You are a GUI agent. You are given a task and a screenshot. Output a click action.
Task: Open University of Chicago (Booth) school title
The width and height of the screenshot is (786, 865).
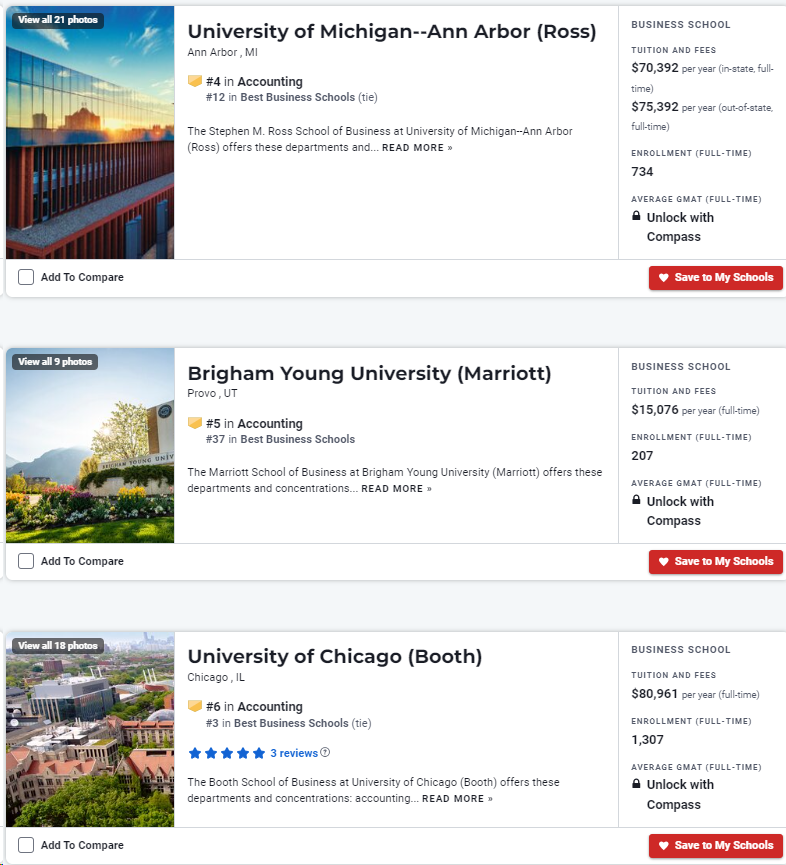(x=335, y=656)
